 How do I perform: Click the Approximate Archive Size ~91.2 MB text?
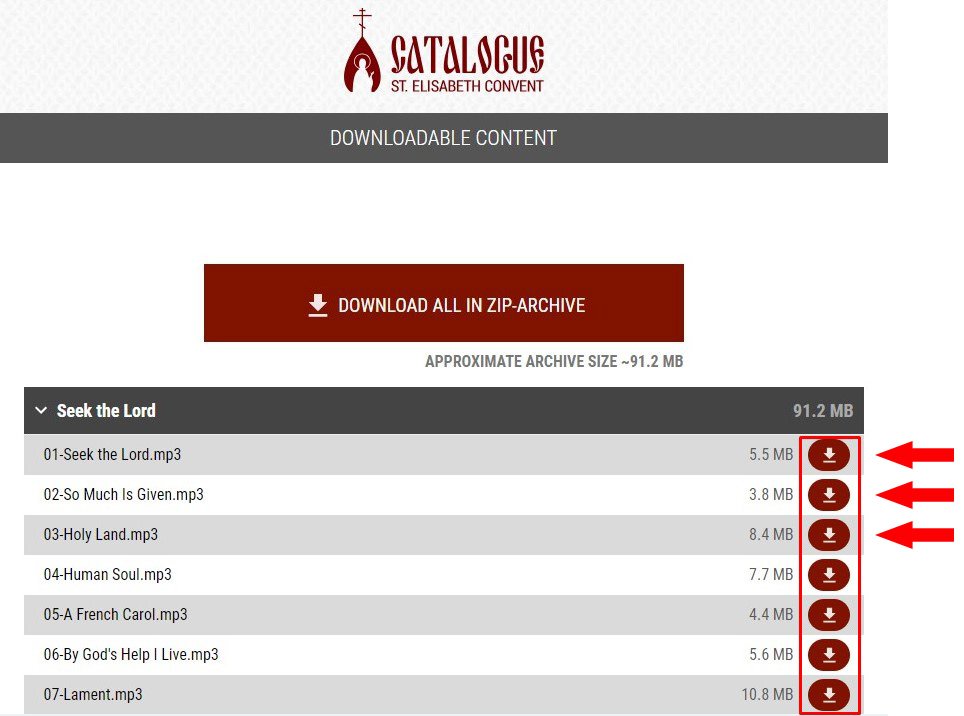pyautogui.click(x=554, y=361)
